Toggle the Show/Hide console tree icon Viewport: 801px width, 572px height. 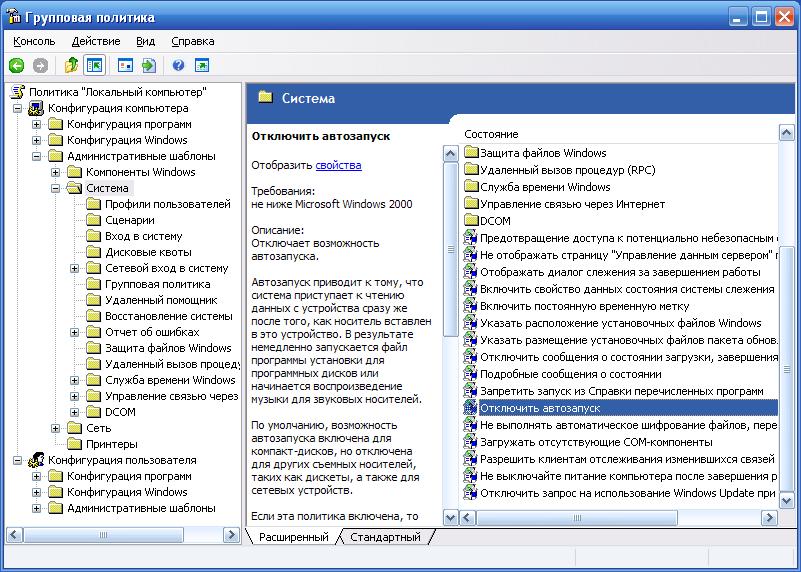coord(95,65)
